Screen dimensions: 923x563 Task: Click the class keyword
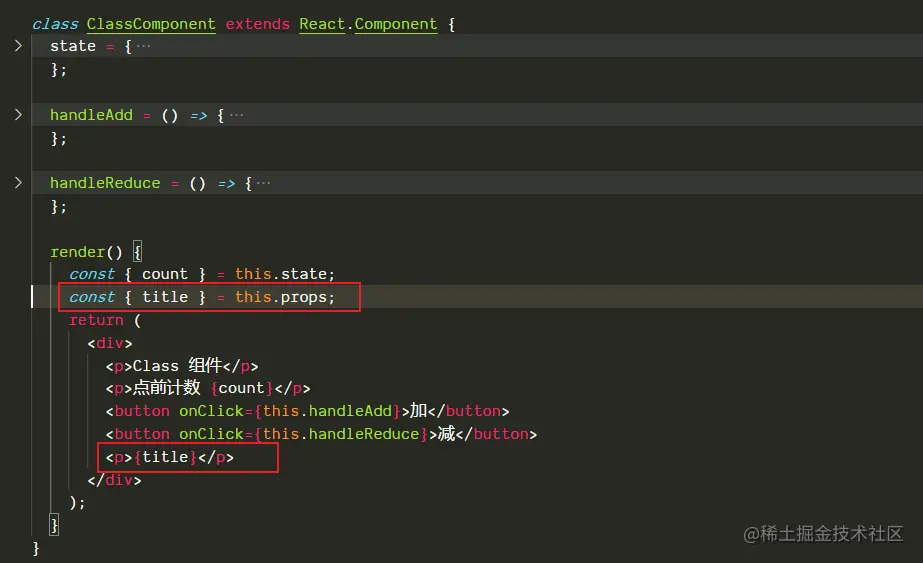[x=55, y=24]
